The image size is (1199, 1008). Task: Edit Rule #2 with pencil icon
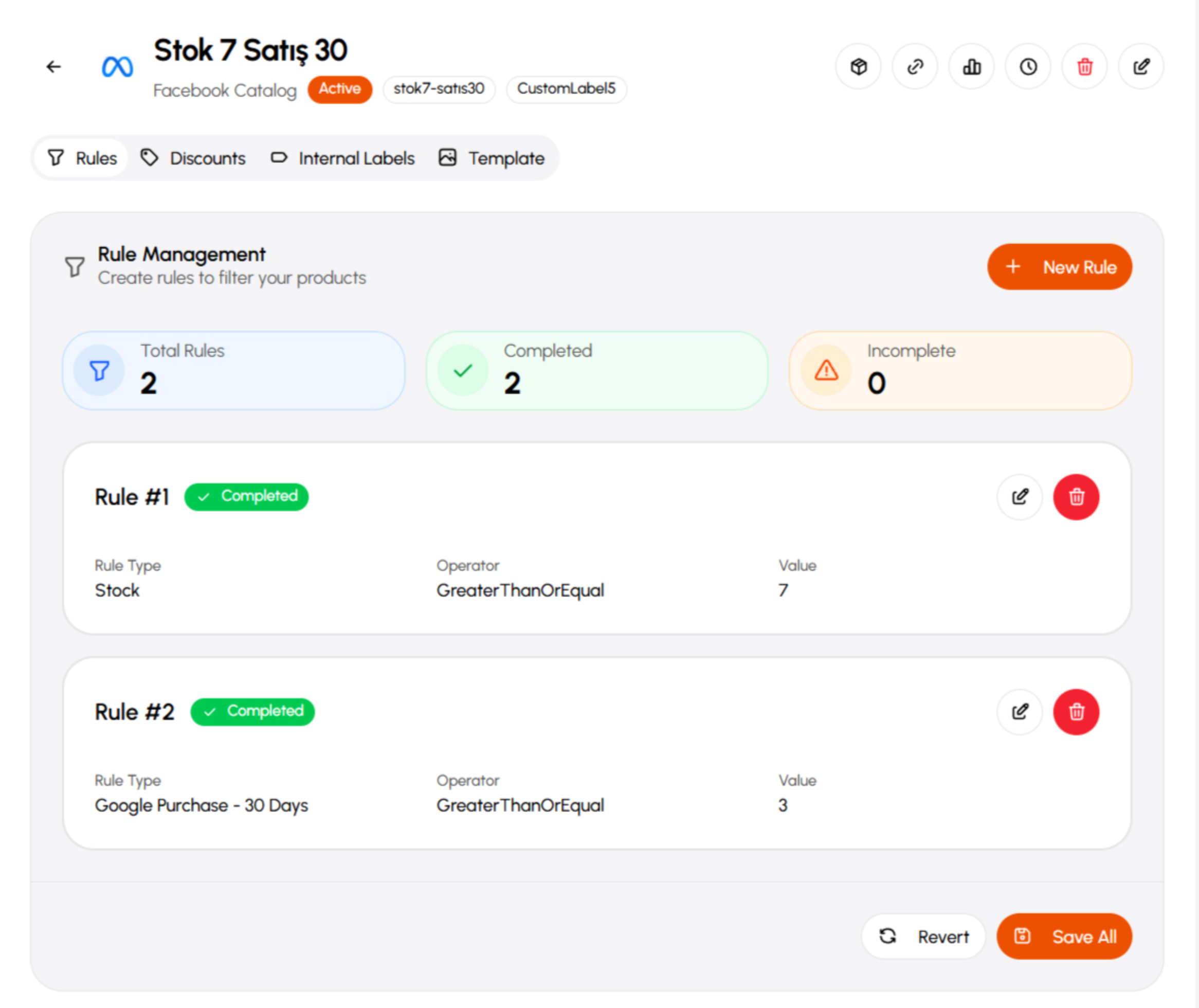tap(1020, 712)
